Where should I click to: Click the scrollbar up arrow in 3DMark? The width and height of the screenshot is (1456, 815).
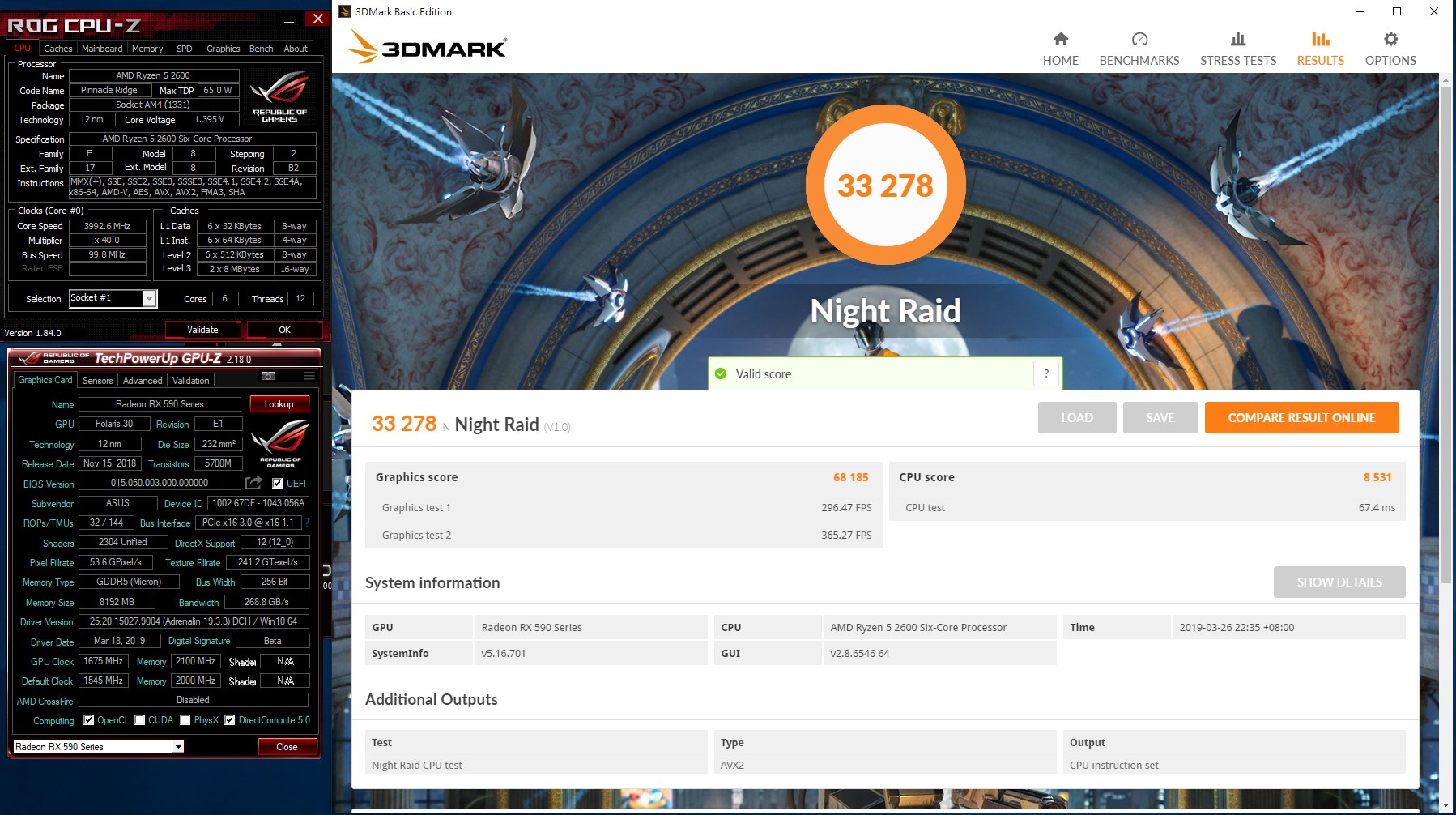pos(1445,79)
